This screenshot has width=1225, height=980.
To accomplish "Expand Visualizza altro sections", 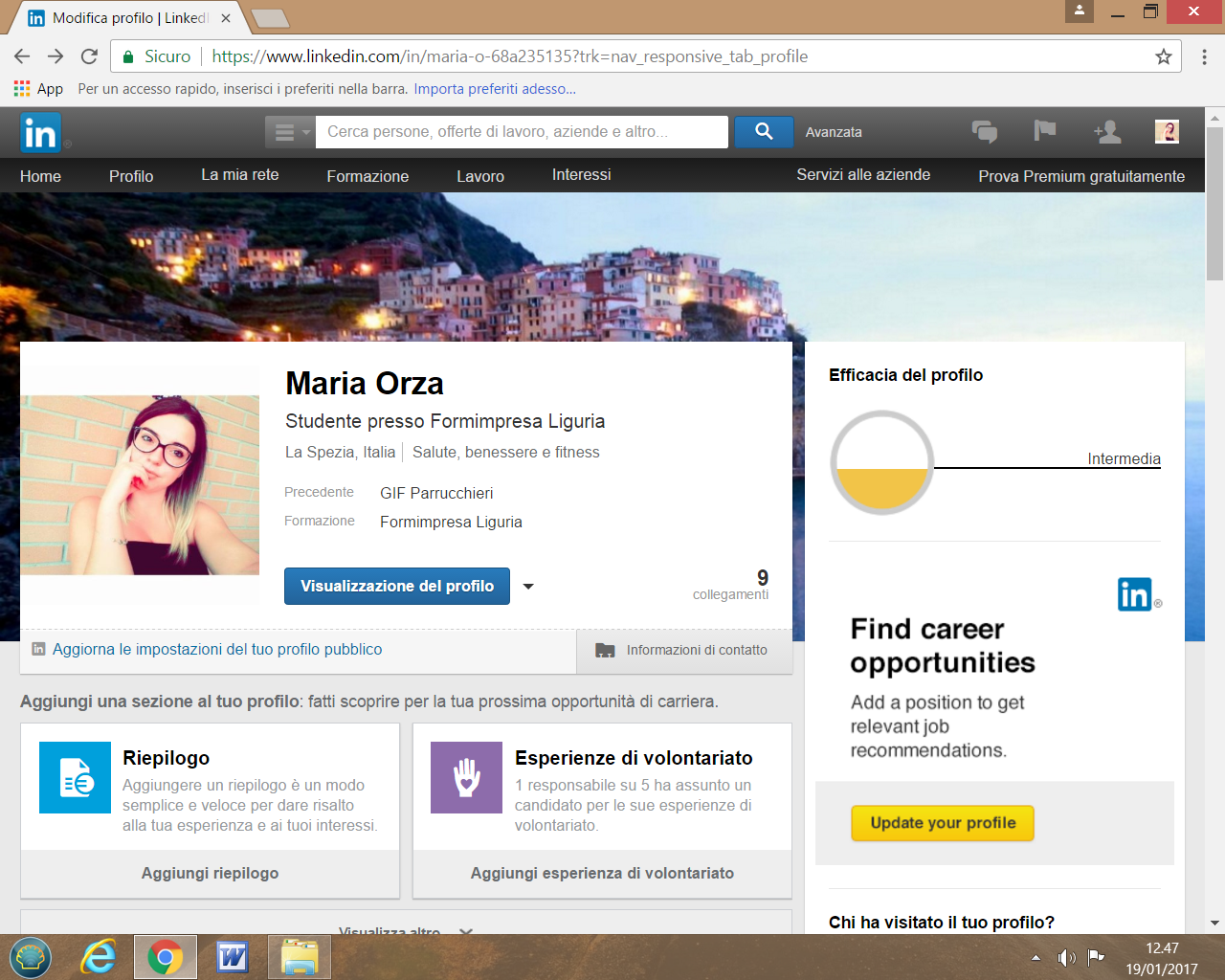I will pos(406,930).
